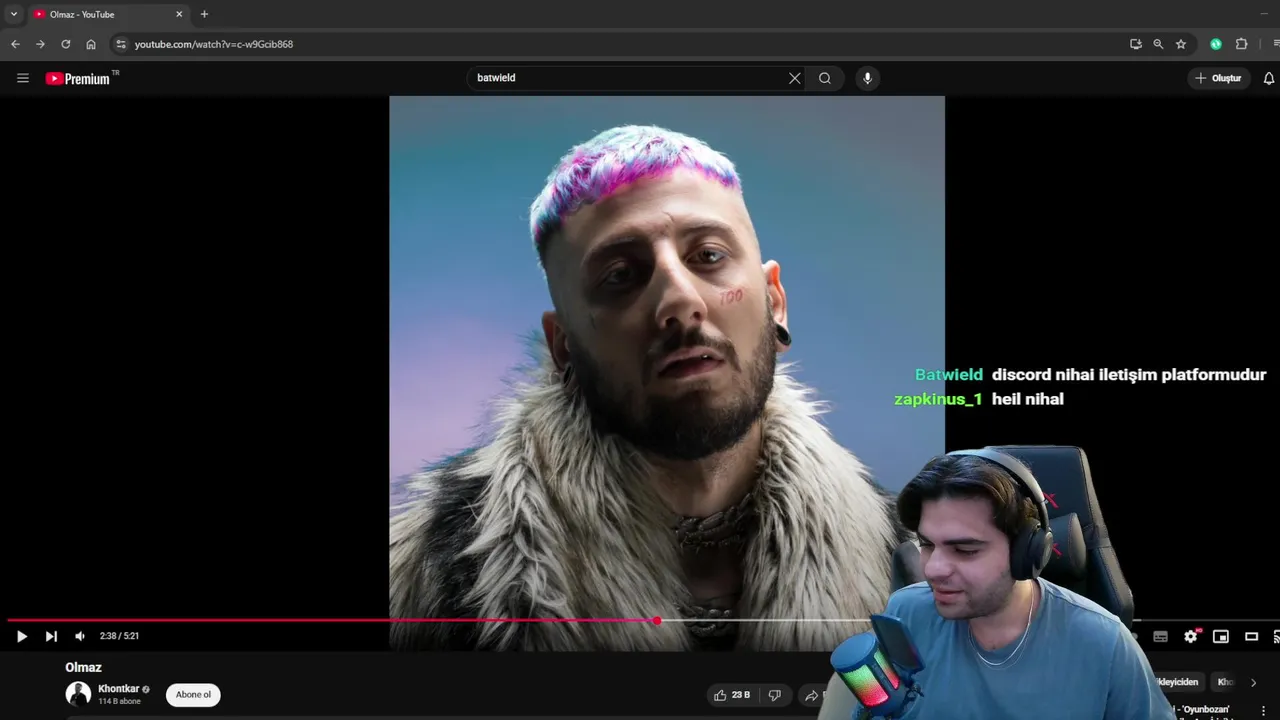The height and width of the screenshot is (720, 1280).
Task: Open the green circular extension icon
Action: tap(1216, 44)
